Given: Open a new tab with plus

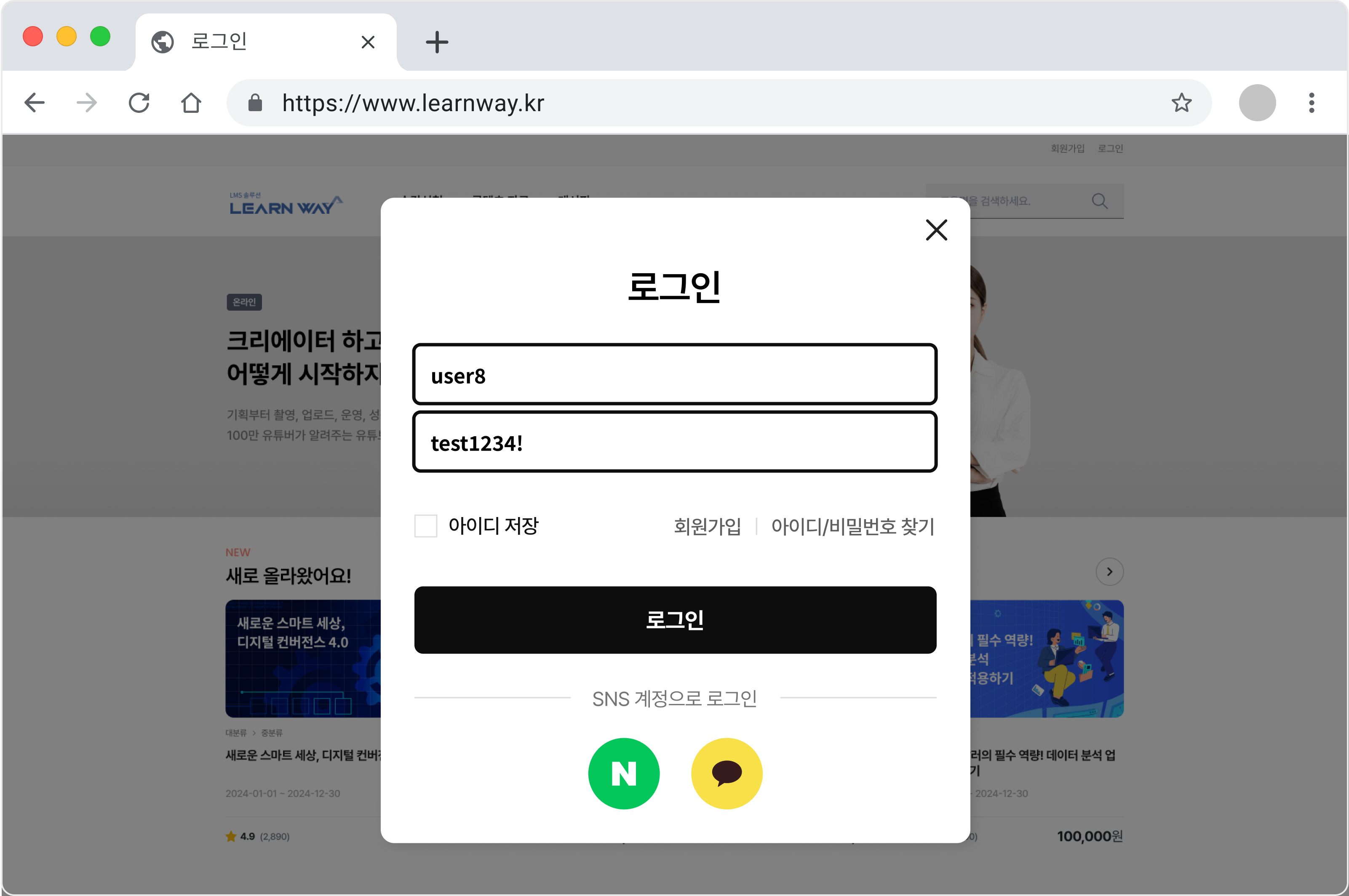Looking at the screenshot, I should (x=437, y=42).
